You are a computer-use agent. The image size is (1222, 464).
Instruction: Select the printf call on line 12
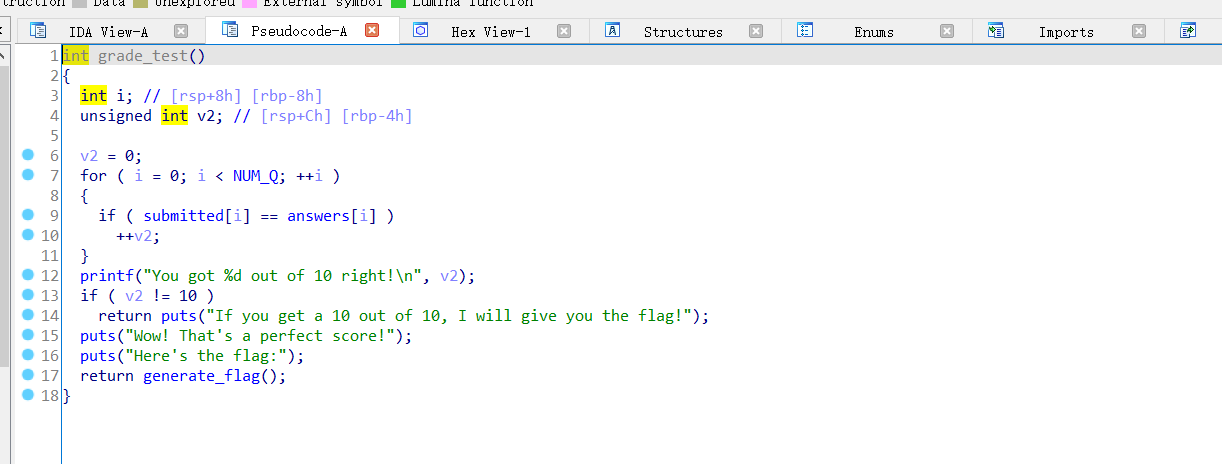107,276
